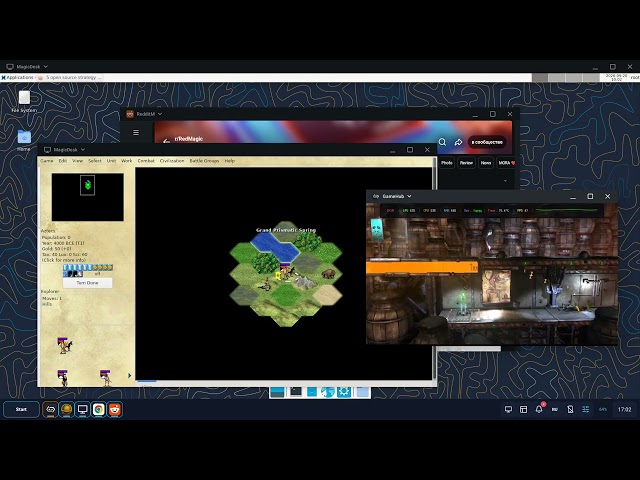
Task: Click the Freeciv minimap overview
Action: click(88, 197)
